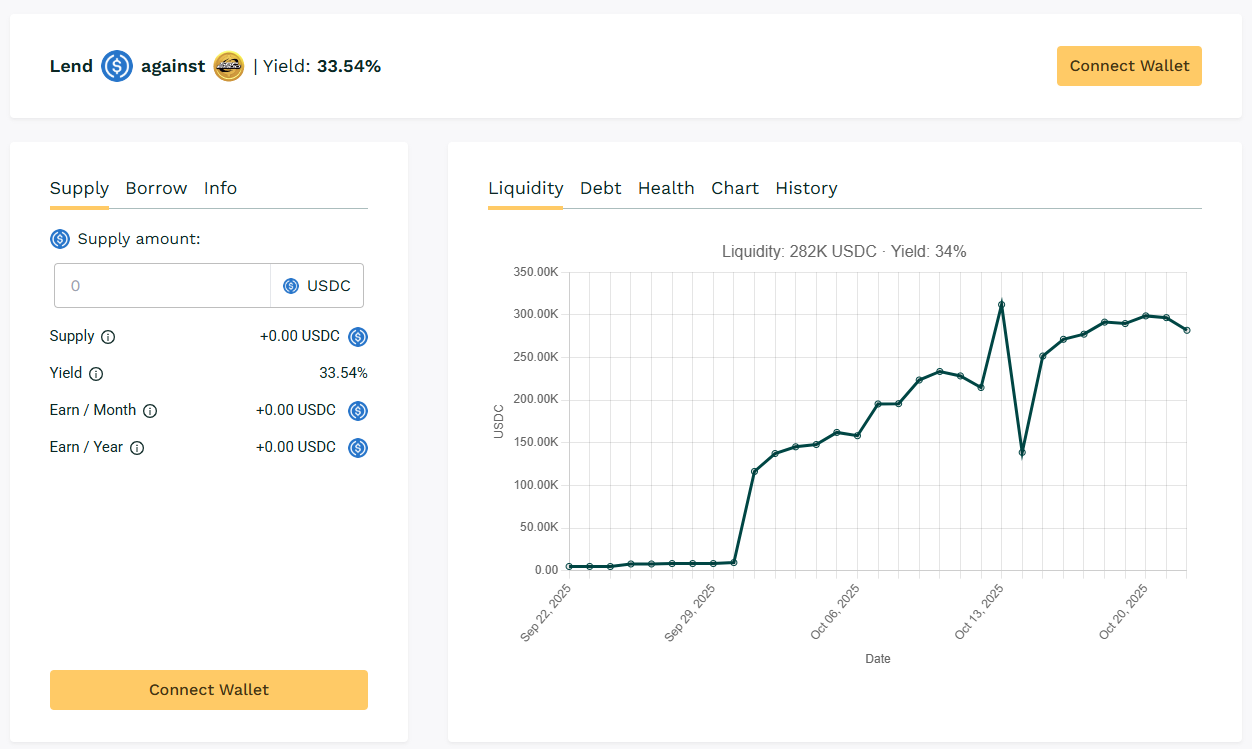Show the Health tab
This screenshot has height=749, width=1252.
(666, 188)
